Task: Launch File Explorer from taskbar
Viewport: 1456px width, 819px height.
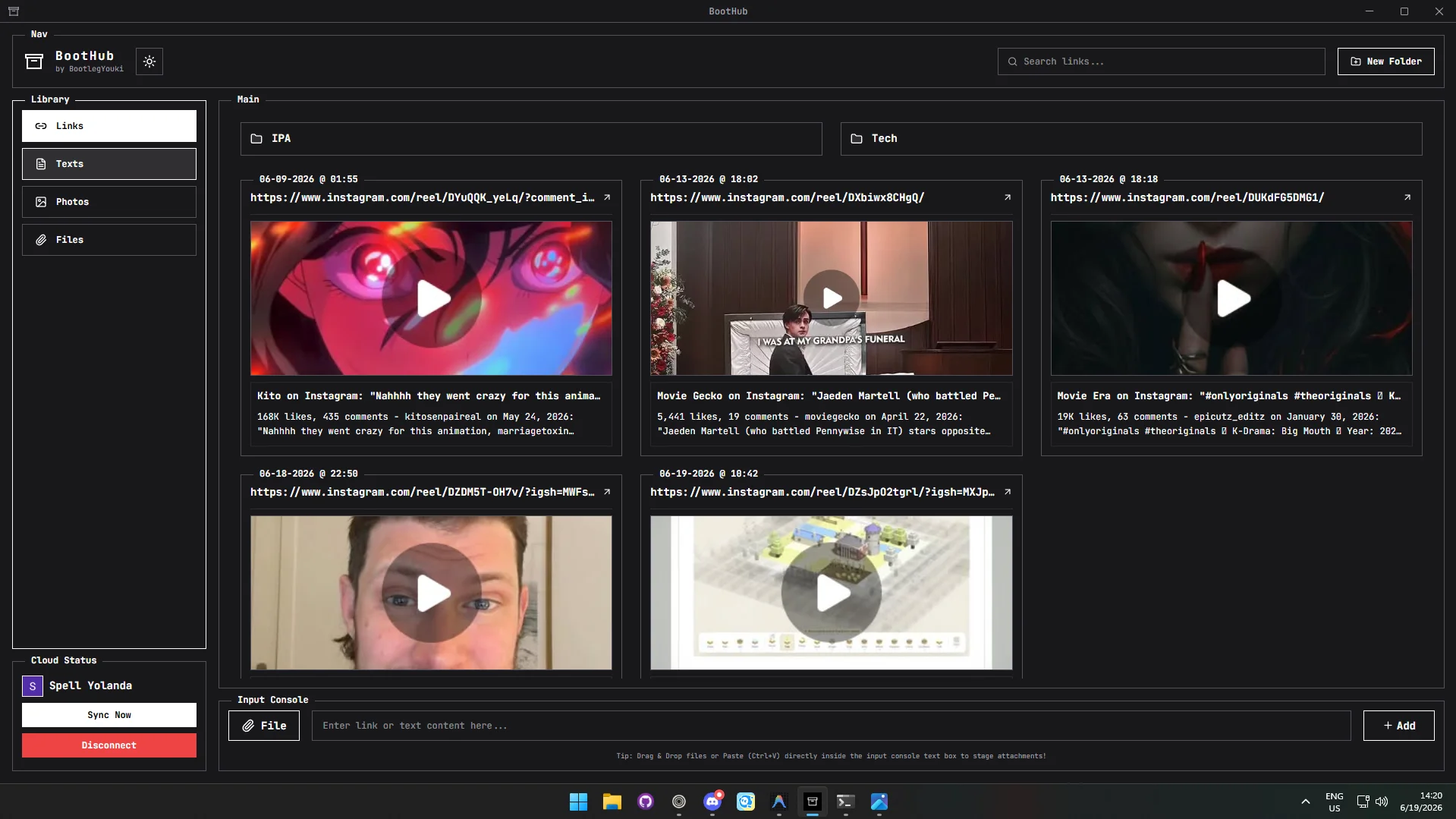Action: (612, 802)
